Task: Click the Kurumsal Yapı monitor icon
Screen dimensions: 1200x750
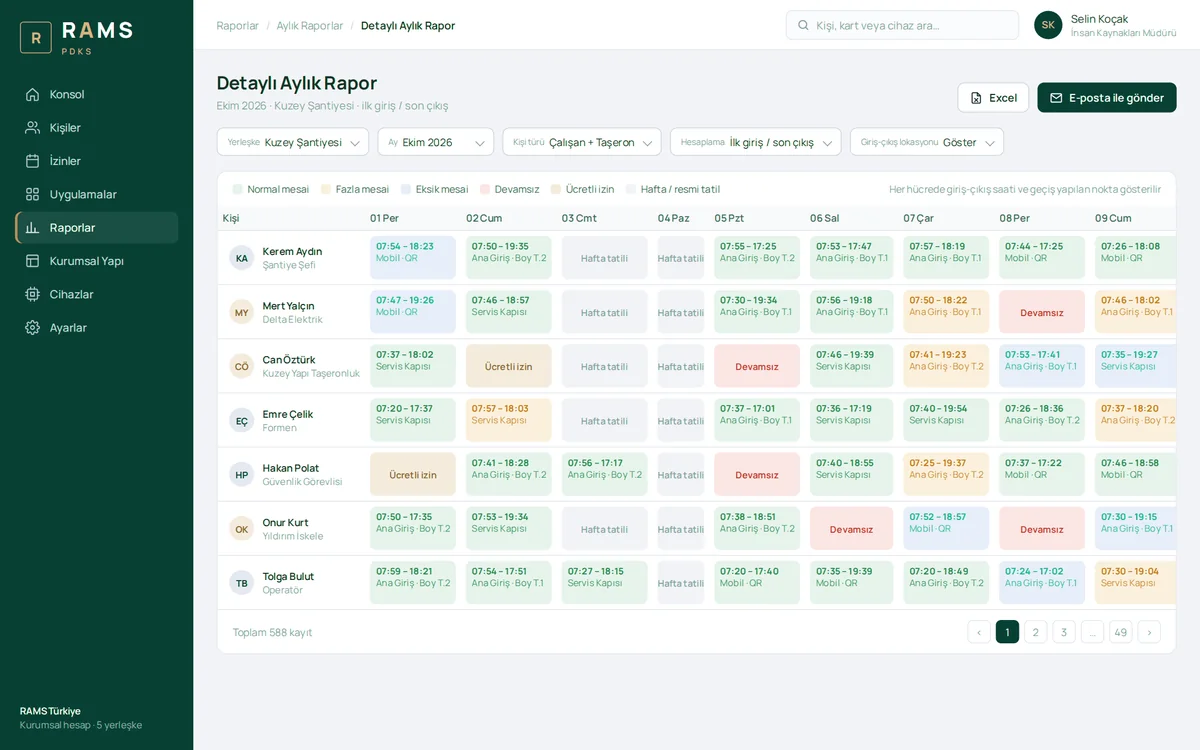Action: click(x=33, y=261)
